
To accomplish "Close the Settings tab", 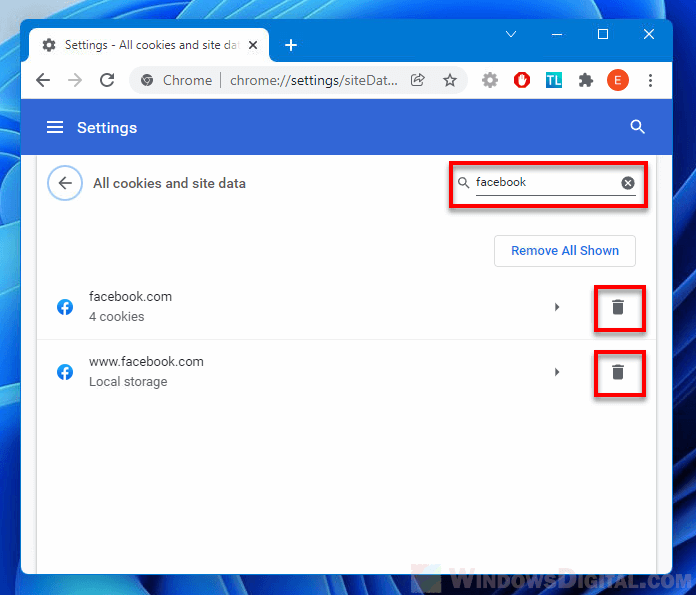I will (253, 45).
